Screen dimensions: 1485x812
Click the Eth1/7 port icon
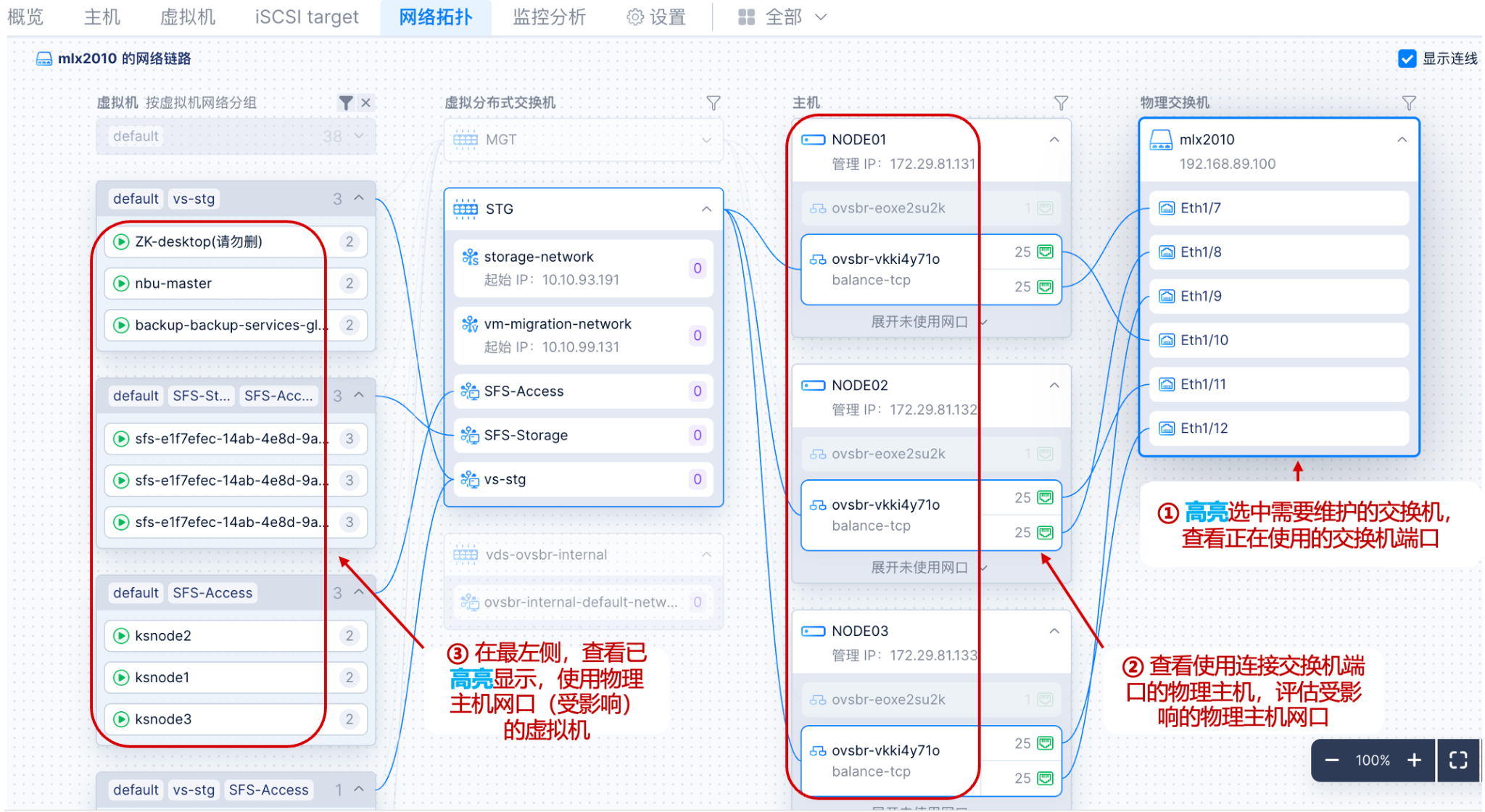1167,209
